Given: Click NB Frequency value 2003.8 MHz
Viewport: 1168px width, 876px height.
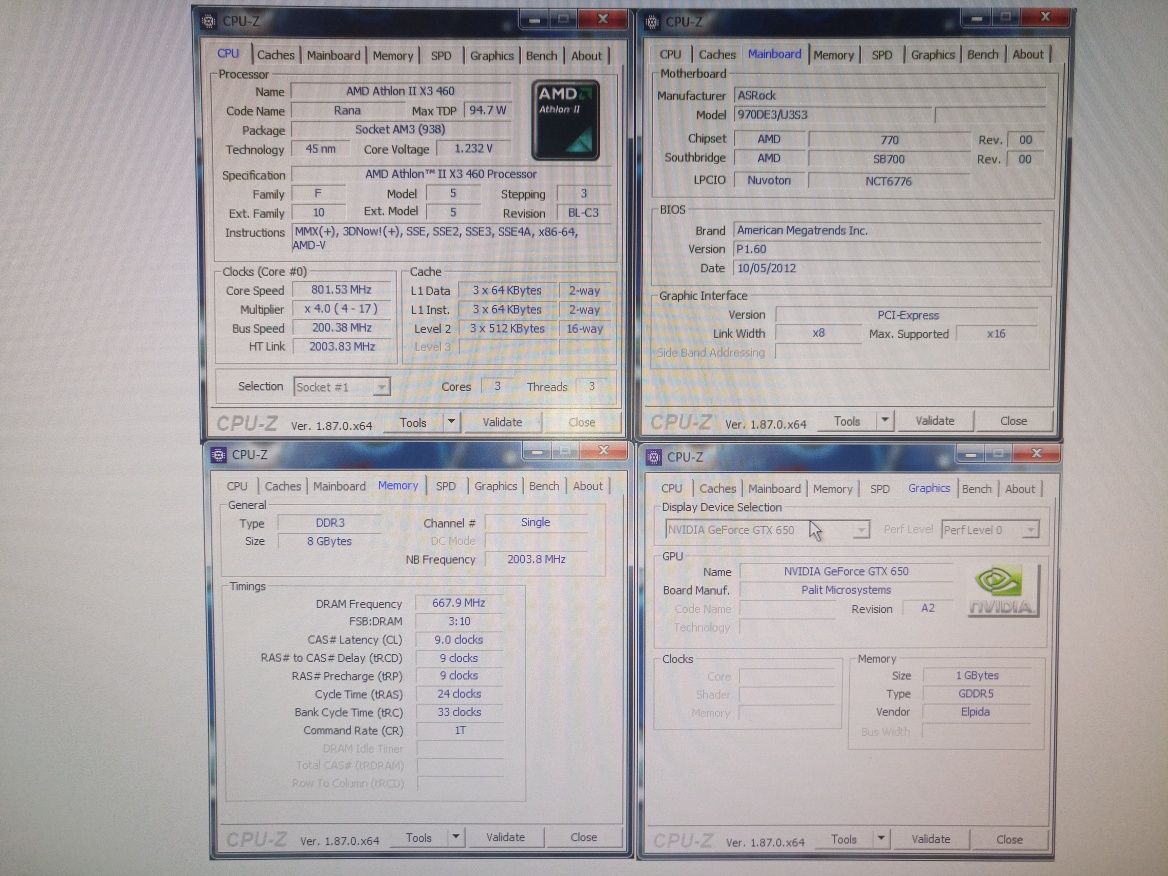Looking at the screenshot, I should [x=536, y=559].
